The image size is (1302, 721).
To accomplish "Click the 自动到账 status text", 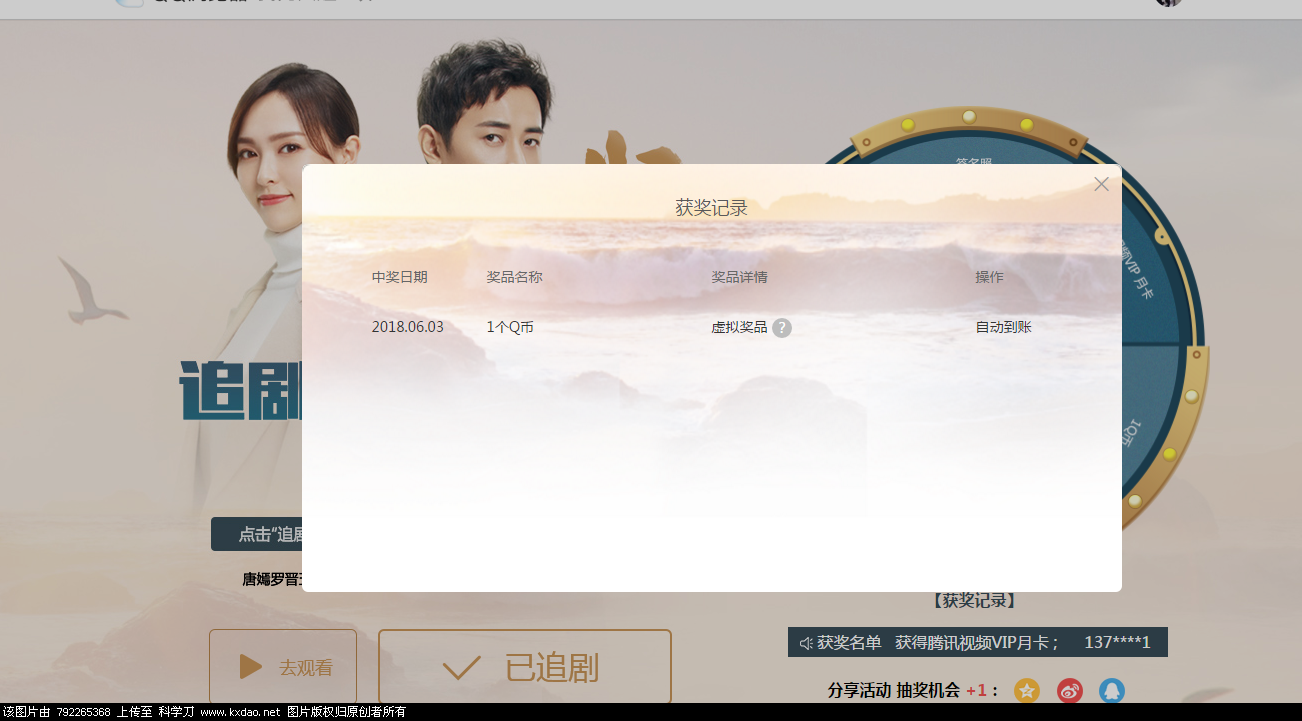I will pyautogui.click(x=1003, y=327).
